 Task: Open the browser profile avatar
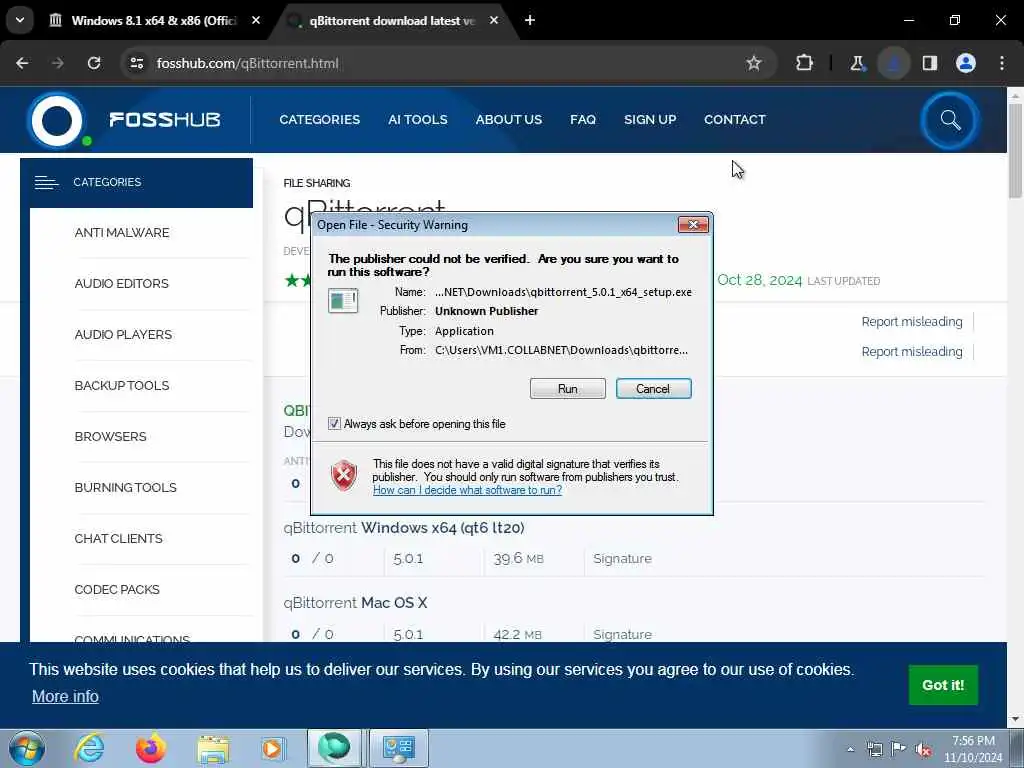(966, 63)
